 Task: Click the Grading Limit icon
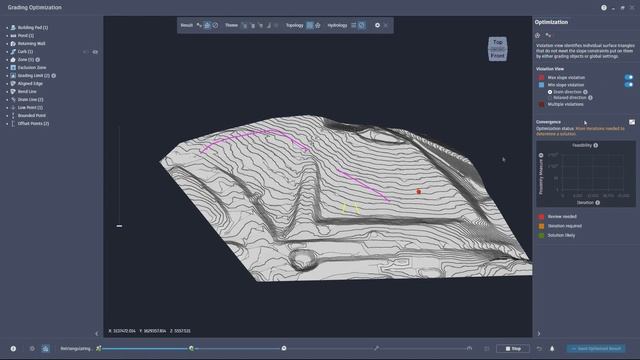pos(13,76)
